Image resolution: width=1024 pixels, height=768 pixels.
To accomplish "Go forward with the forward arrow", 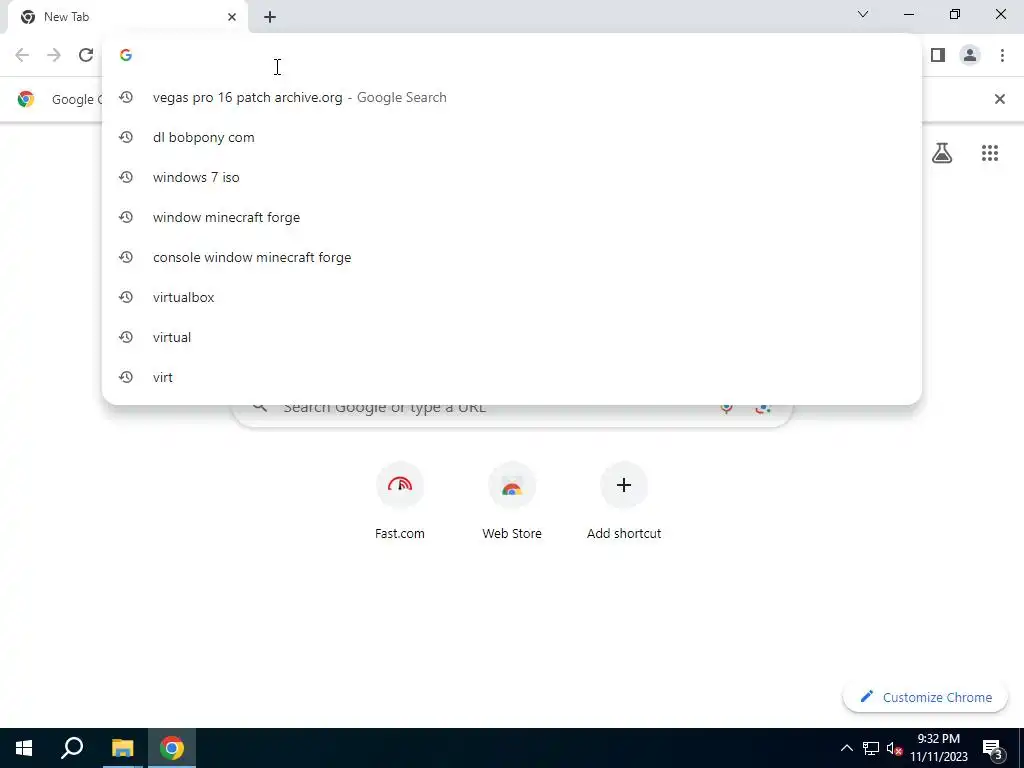I will (54, 55).
